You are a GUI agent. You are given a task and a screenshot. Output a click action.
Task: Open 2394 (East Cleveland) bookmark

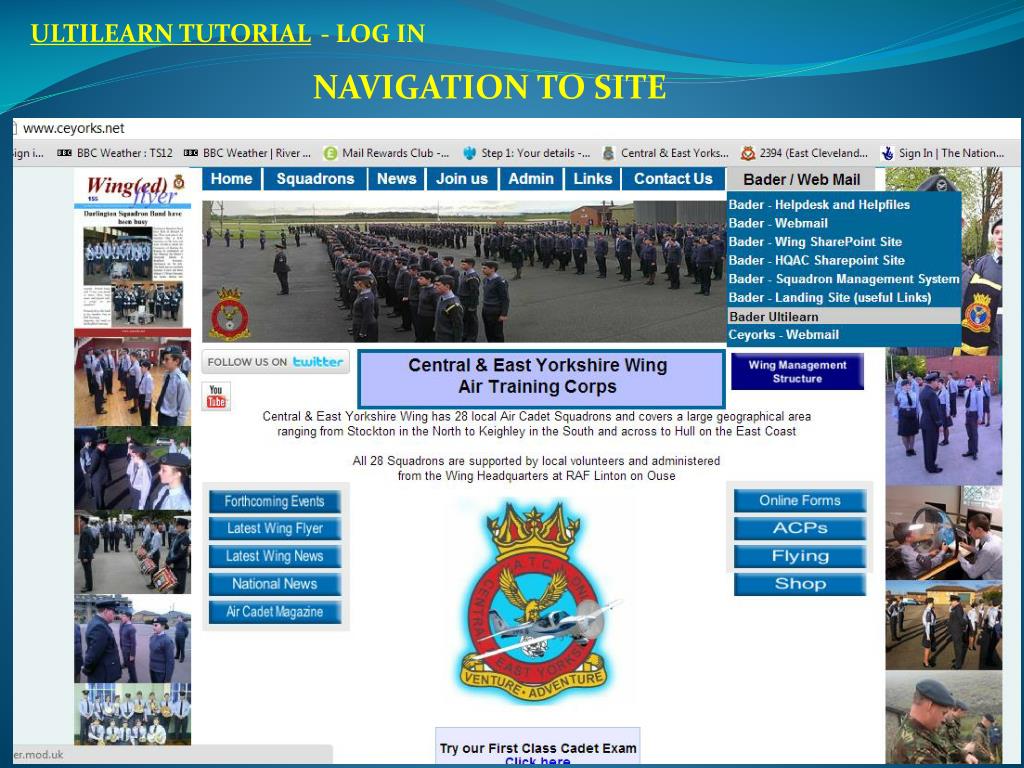805,153
